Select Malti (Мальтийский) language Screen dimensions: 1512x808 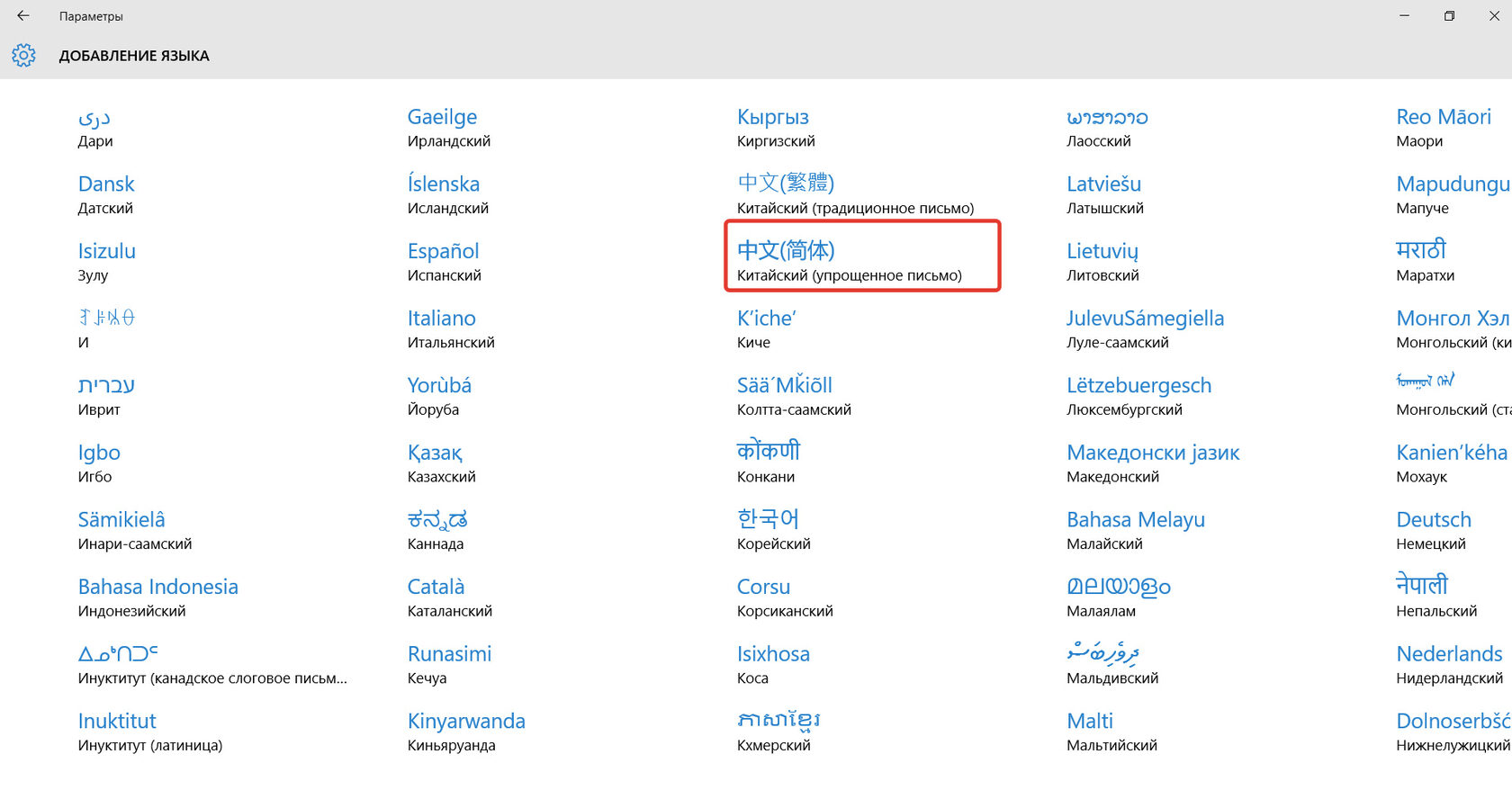point(1111,732)
